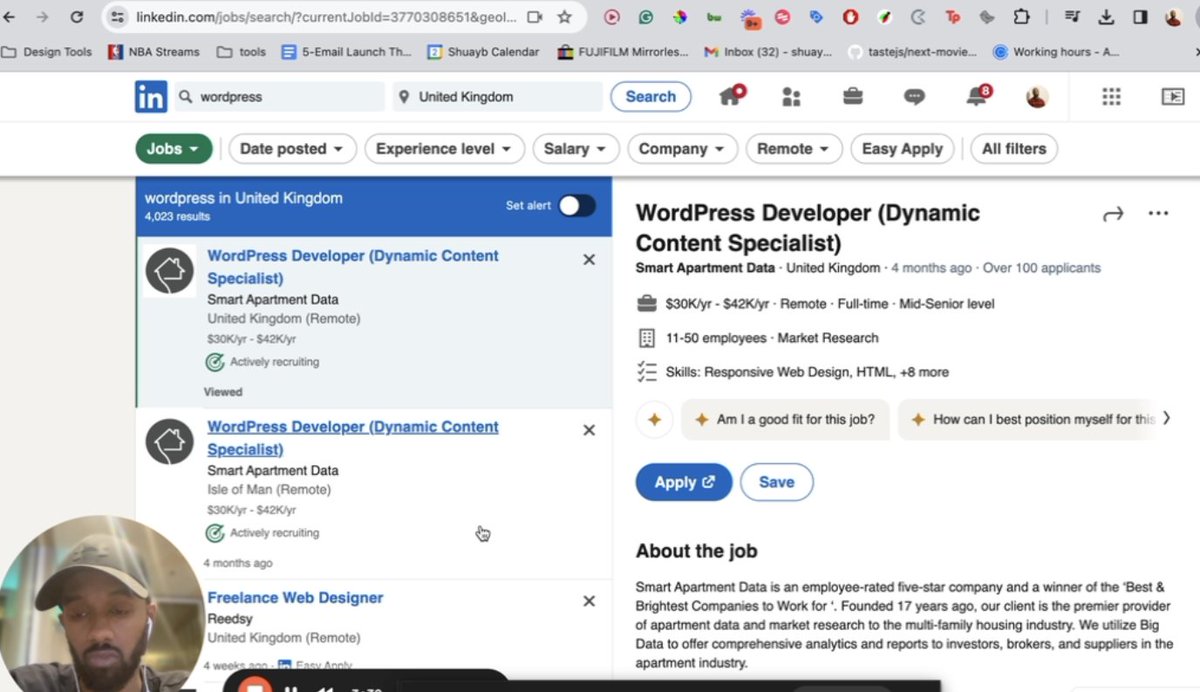Open the Isle of Man WordPress Developer link
The height and width of the screenshot is (692, 1200).
pos(353,438)
